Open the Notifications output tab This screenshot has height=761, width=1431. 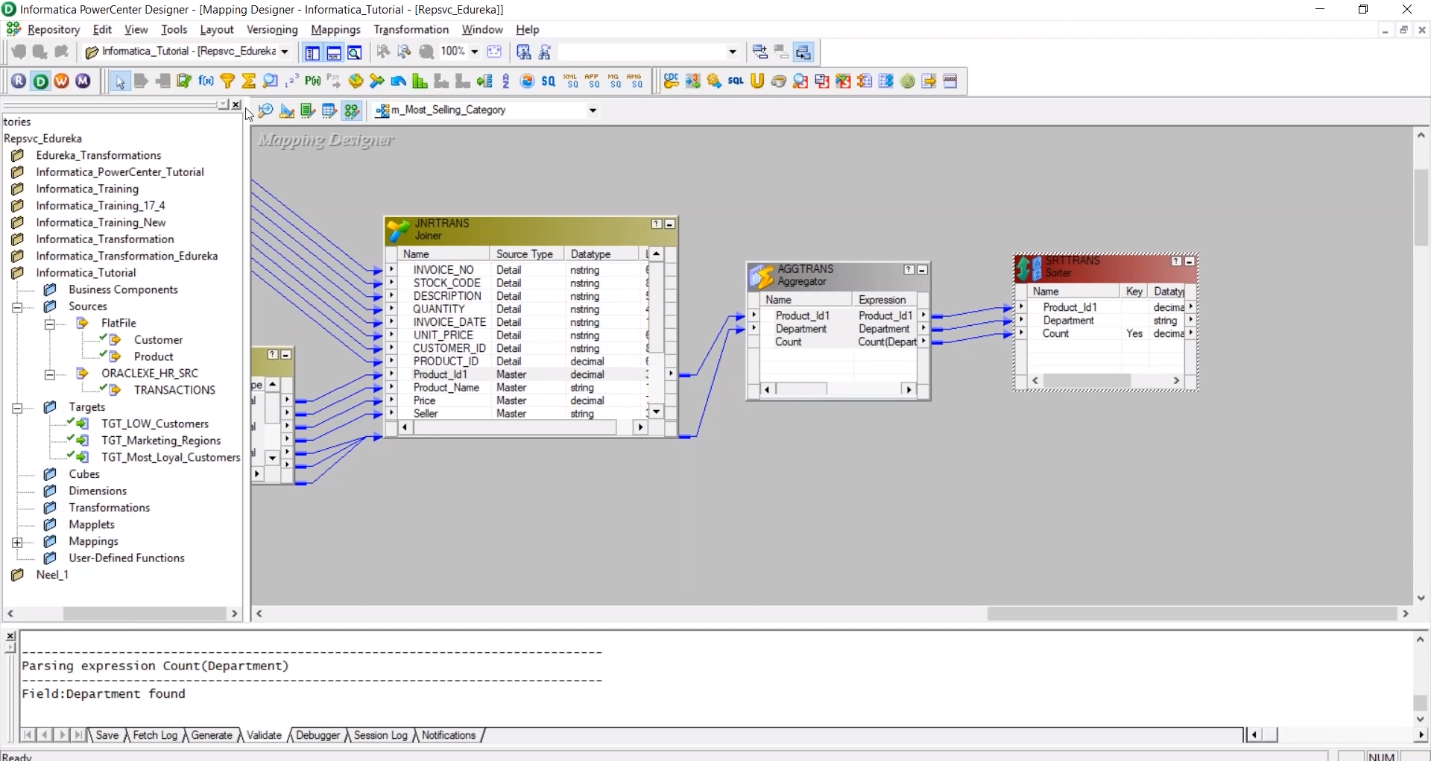pyautogui.click(x=449, y=736)
